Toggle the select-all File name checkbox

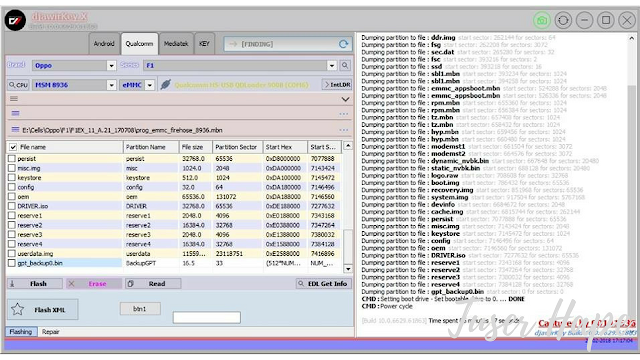(13, 147)
